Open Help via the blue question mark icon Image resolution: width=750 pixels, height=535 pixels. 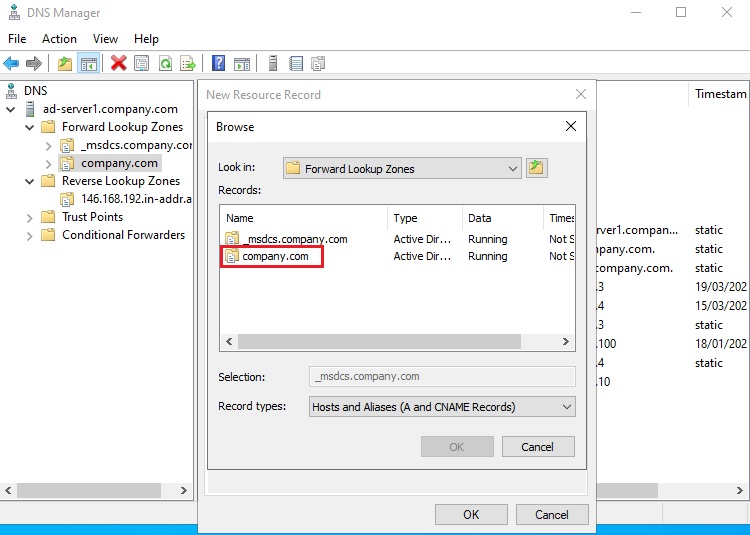pos(218,63)
